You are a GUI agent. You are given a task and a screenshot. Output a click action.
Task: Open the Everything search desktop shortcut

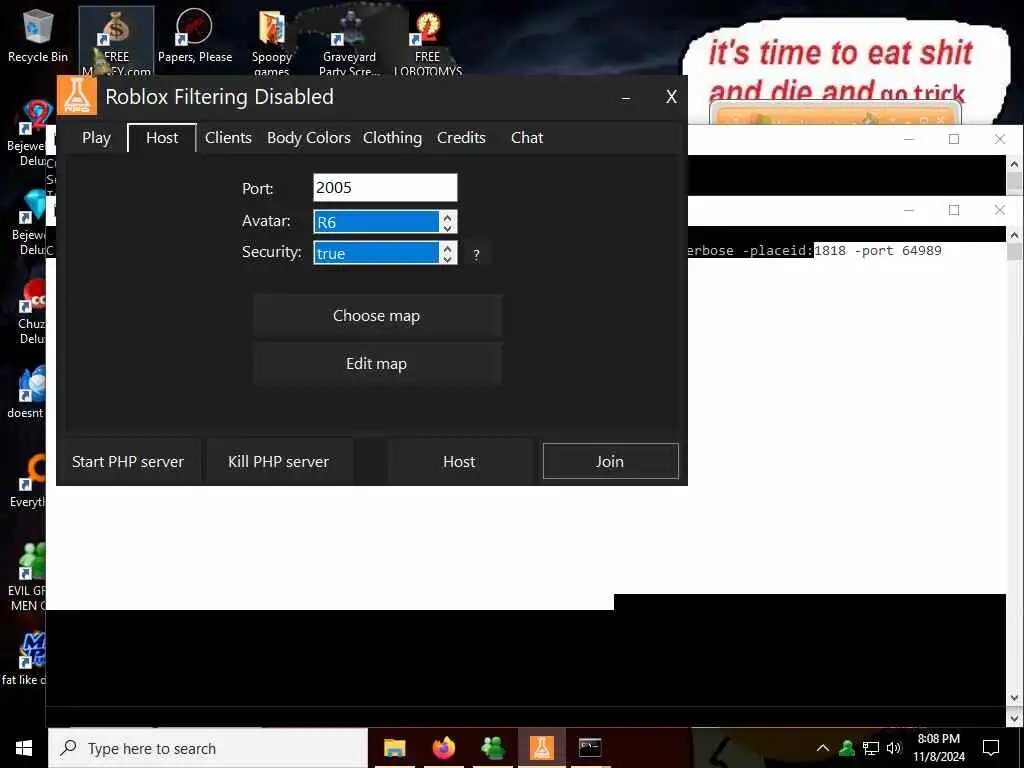[x=29, y=481]
